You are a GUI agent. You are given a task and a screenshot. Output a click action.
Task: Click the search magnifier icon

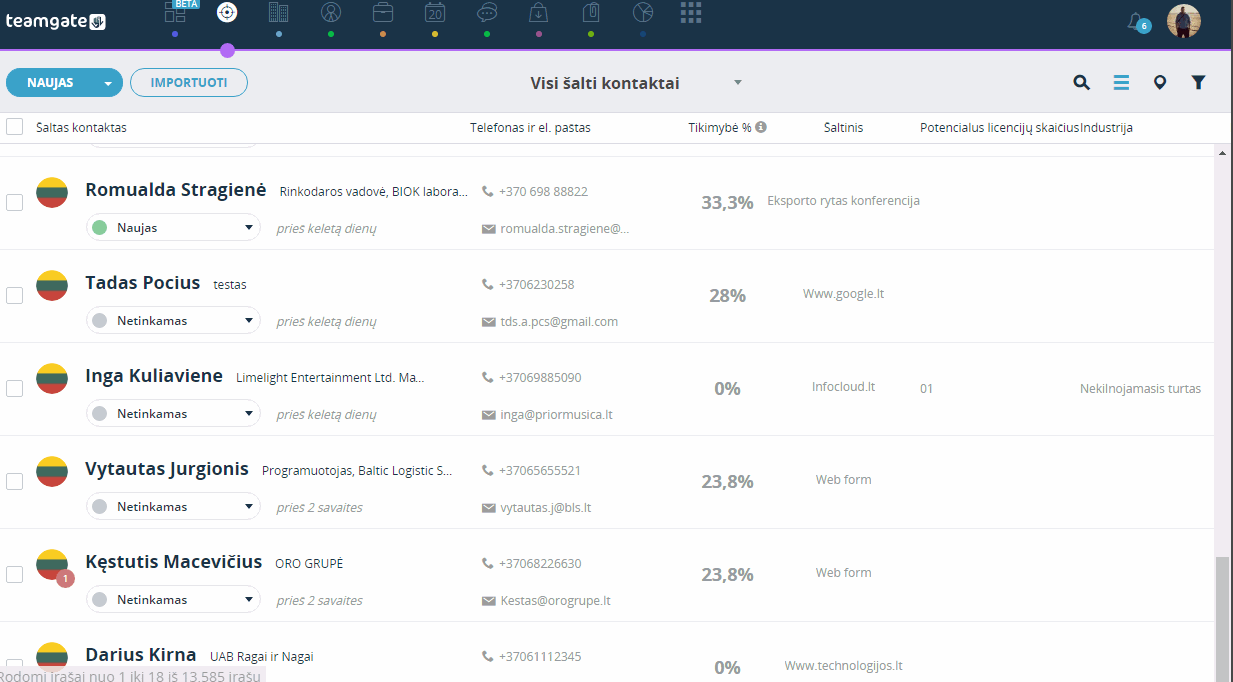coord(1081,83)
